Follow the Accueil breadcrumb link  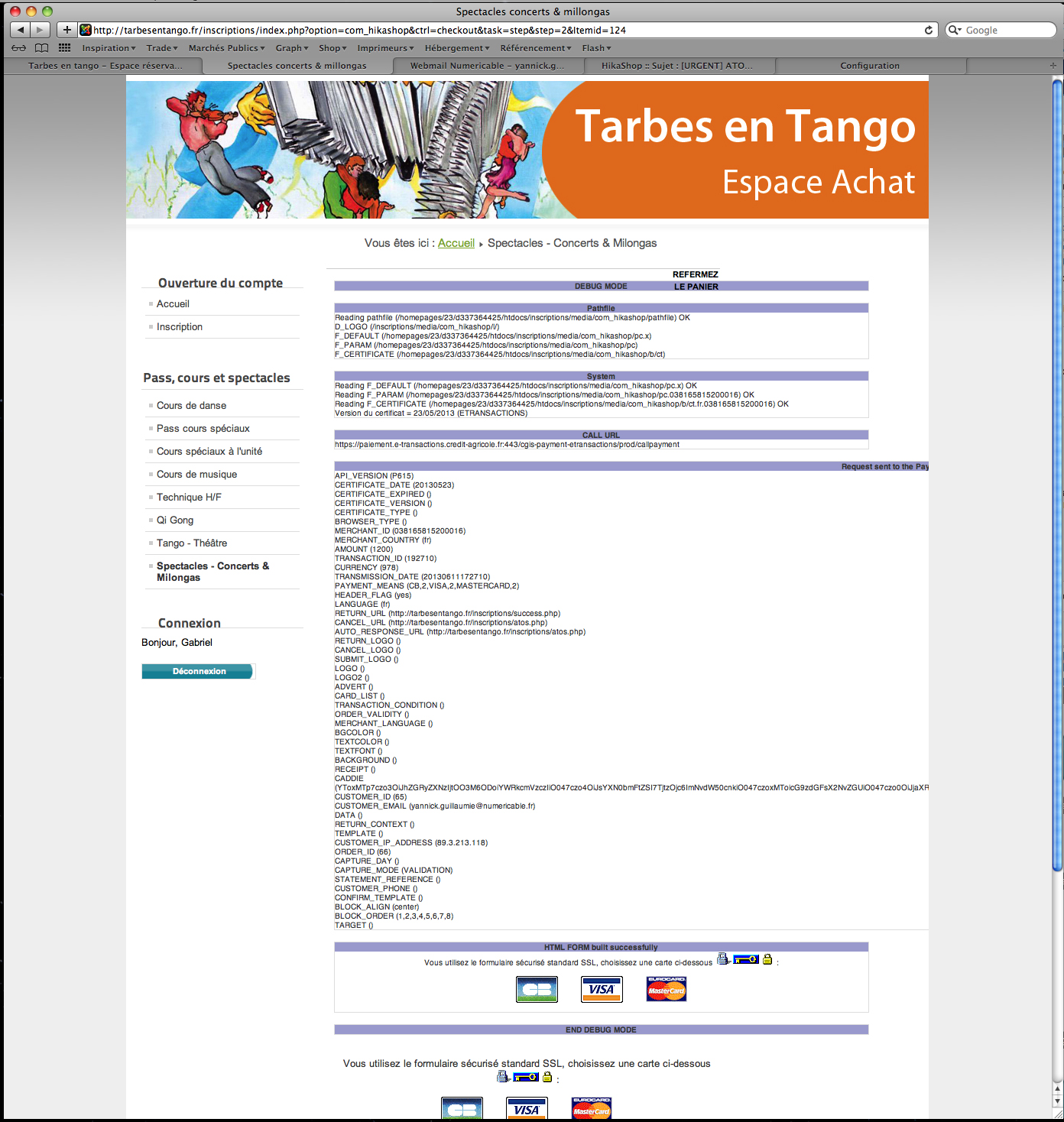click(x=456, y=243)
